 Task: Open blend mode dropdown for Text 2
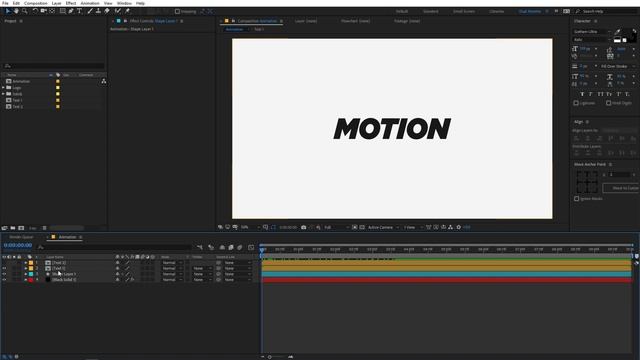pyautogui.click(x=171, y=263)
